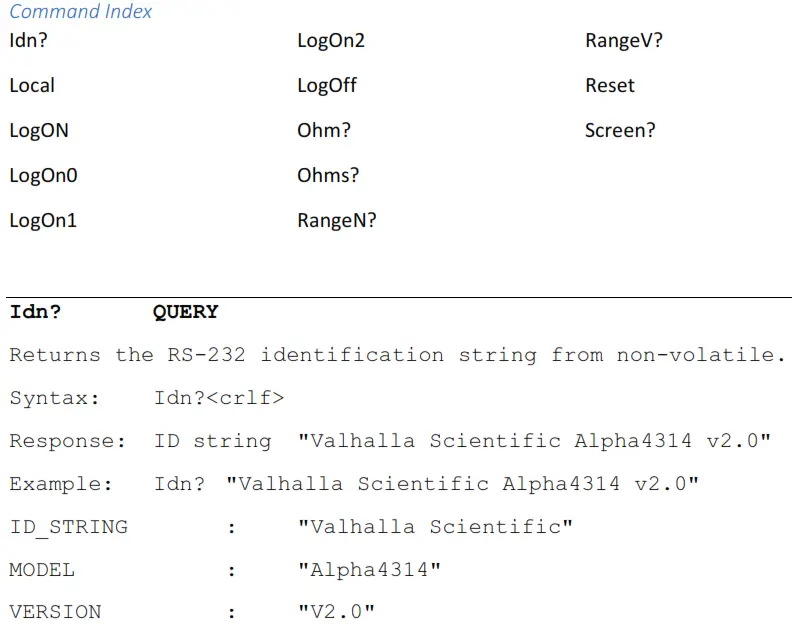Jump to the RangeN? command
This screenshot has height=631, width=792.
pyautogui.click(x=337, y=221)
